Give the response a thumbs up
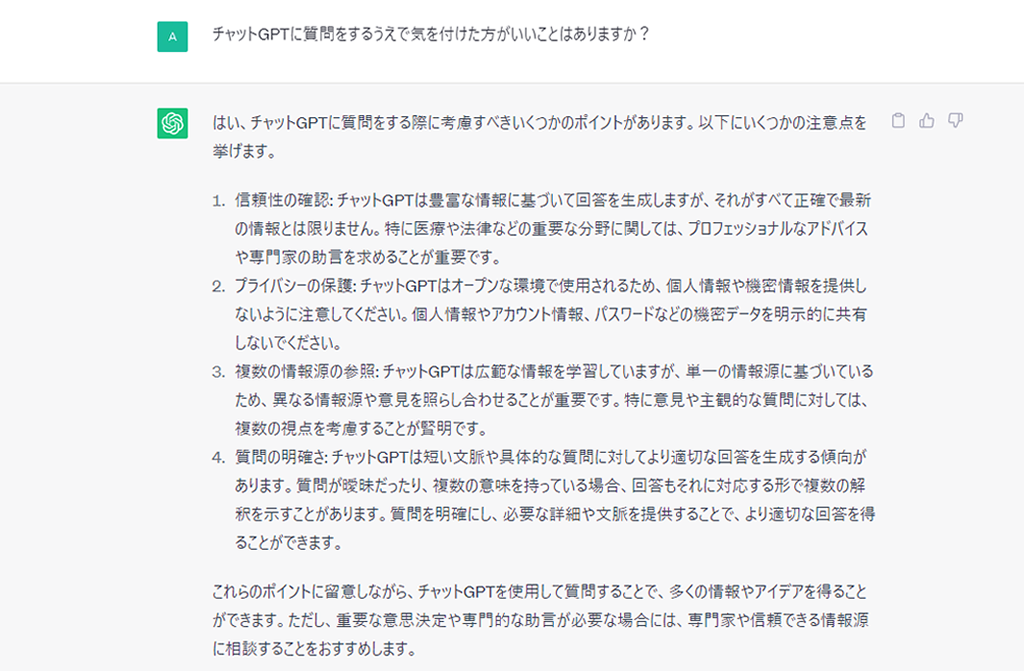The height and width of the screenshot is (671, 1024). tap(927, 121)
